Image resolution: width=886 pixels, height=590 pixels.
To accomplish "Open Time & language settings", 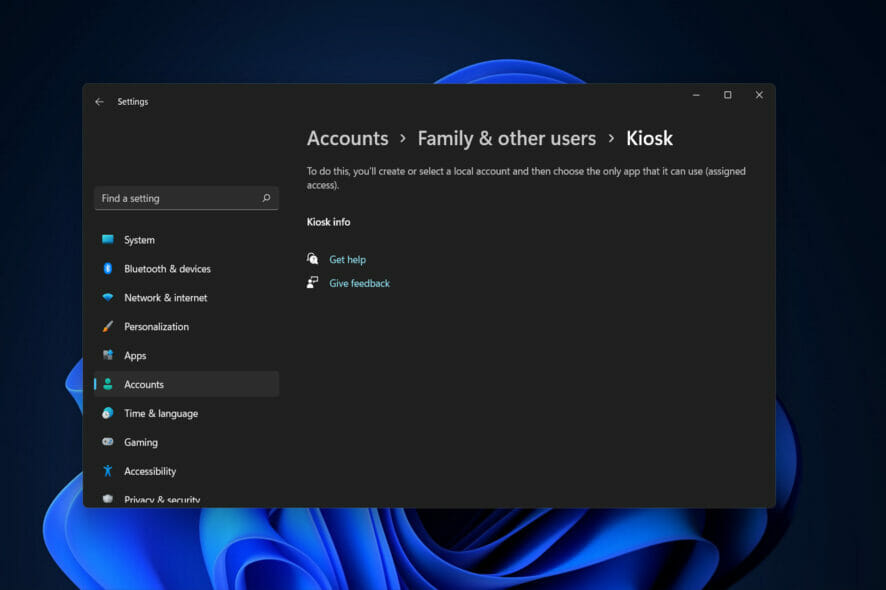I will (186, 413).
